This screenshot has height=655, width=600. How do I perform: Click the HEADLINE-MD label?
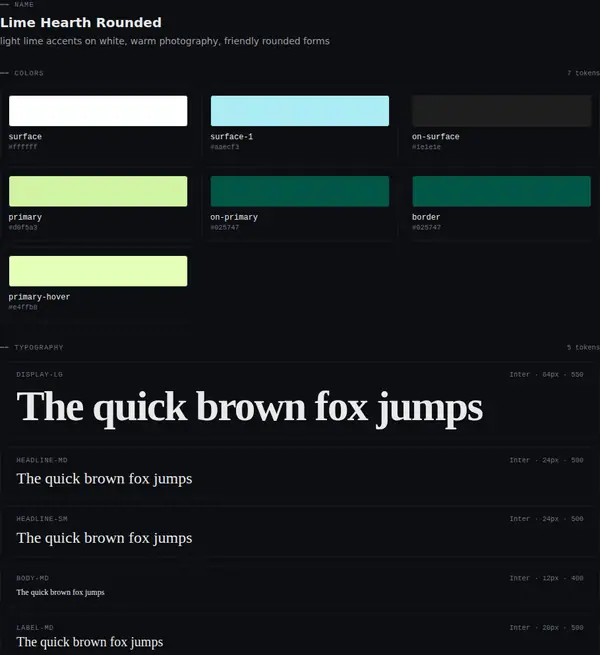42,460
